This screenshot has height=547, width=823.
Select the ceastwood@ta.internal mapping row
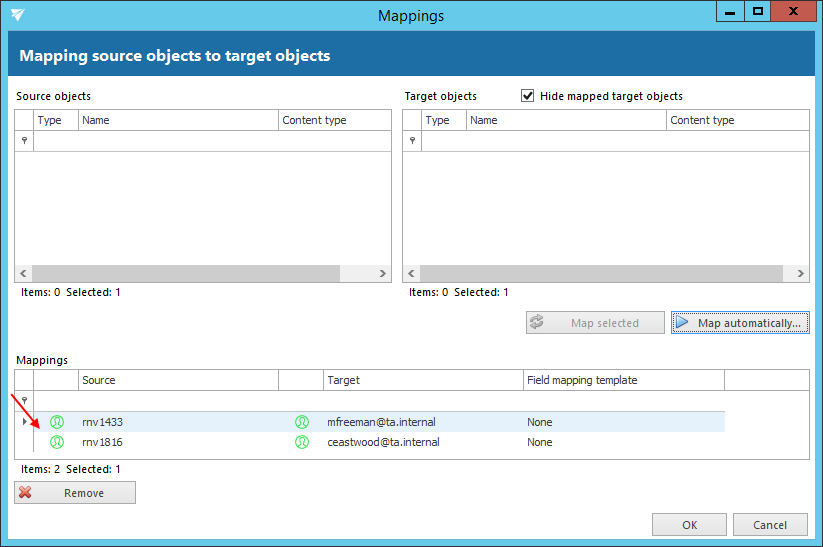[x=383, y=442]
